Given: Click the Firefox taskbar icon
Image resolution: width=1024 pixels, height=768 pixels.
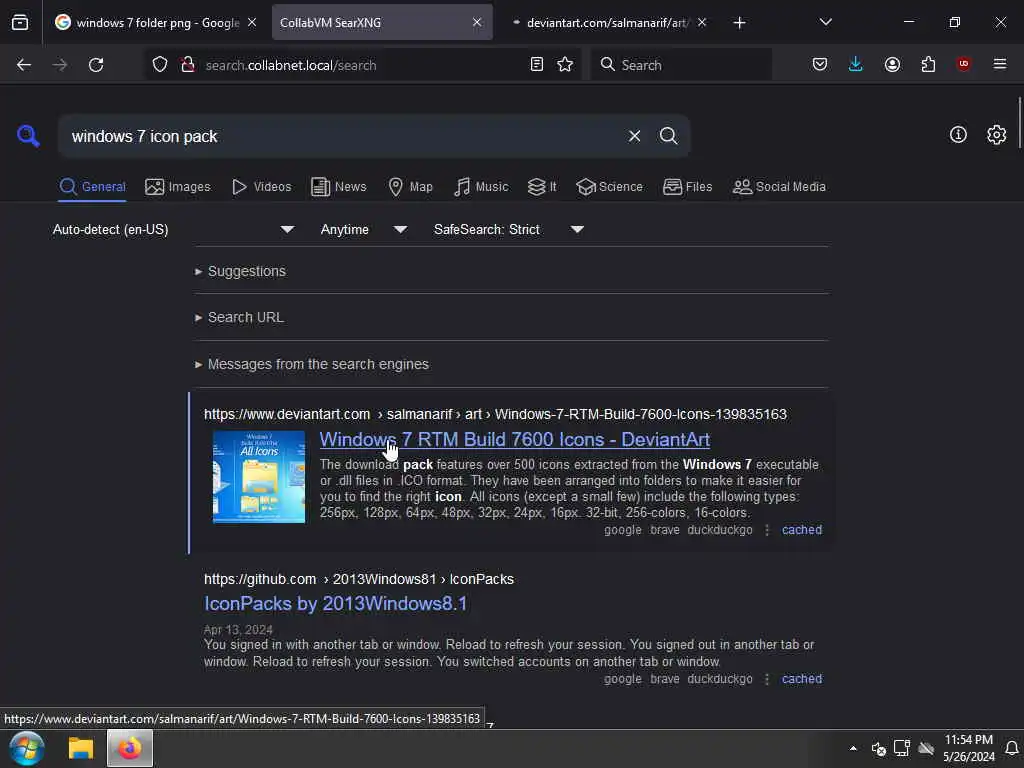Looking at the screenshot, I should point(129,748).
